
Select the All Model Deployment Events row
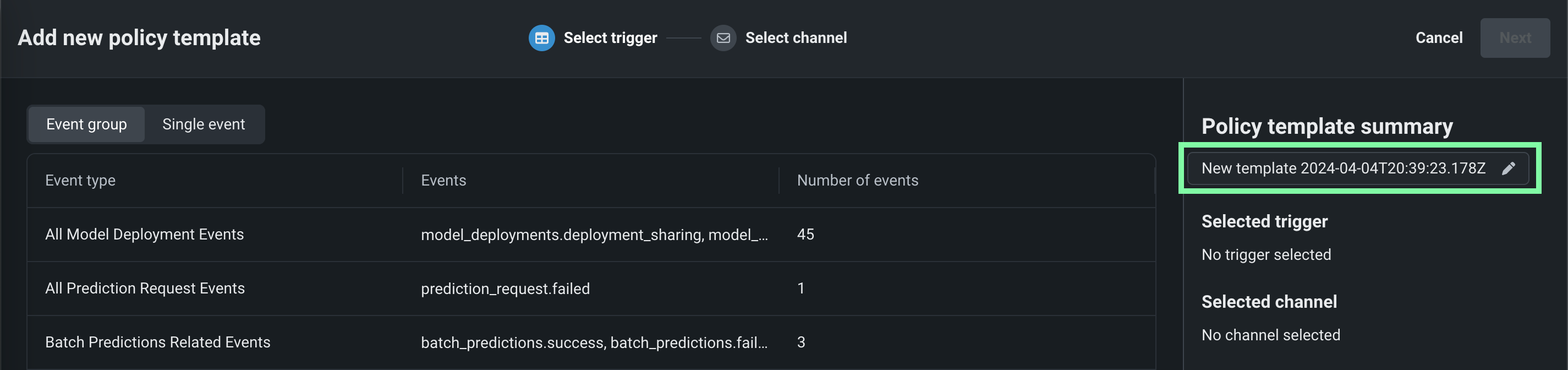coord(144,235)
